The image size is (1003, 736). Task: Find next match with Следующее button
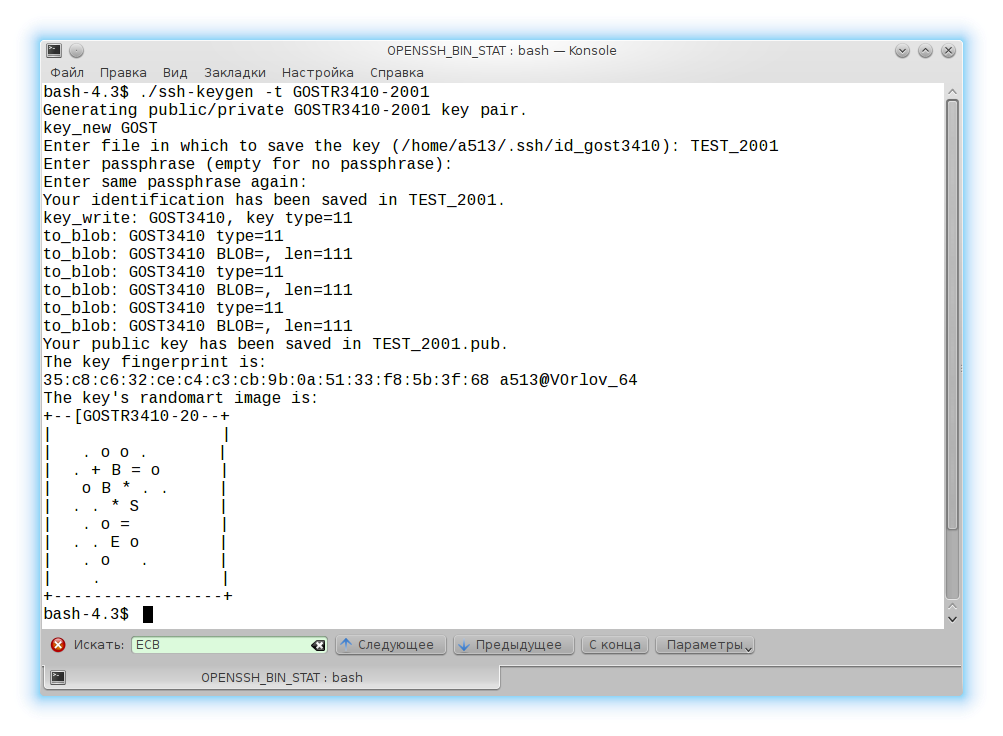390,645
